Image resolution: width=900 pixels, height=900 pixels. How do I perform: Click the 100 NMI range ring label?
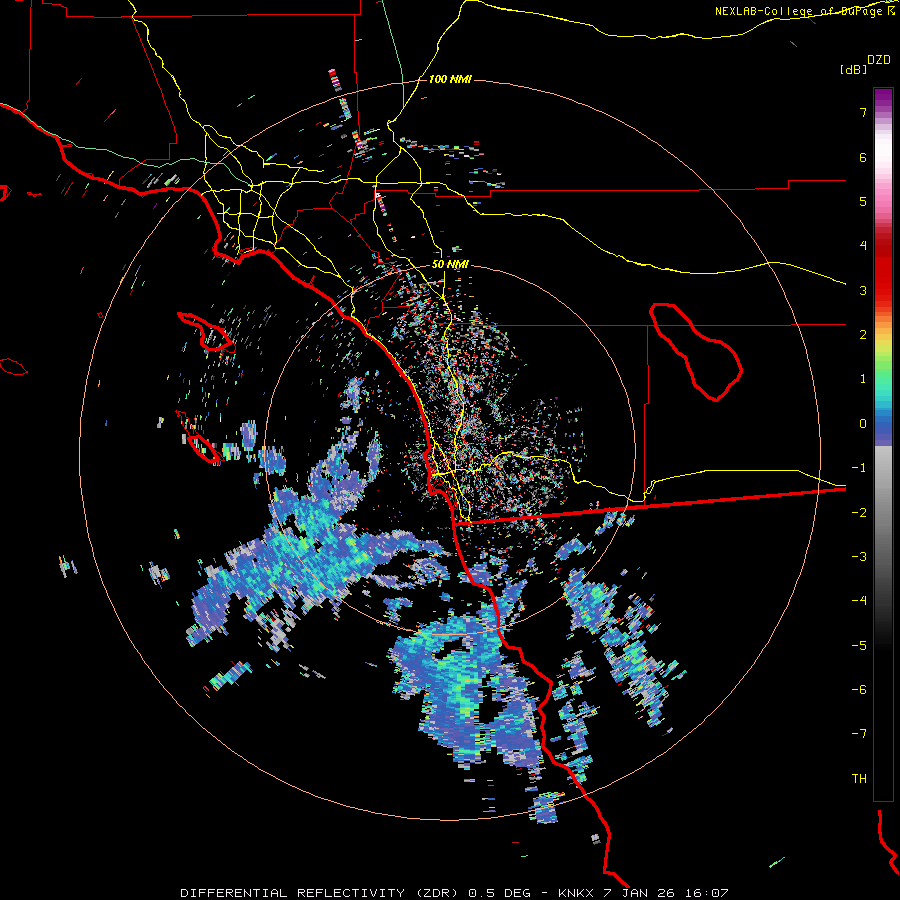click(450, 79)
